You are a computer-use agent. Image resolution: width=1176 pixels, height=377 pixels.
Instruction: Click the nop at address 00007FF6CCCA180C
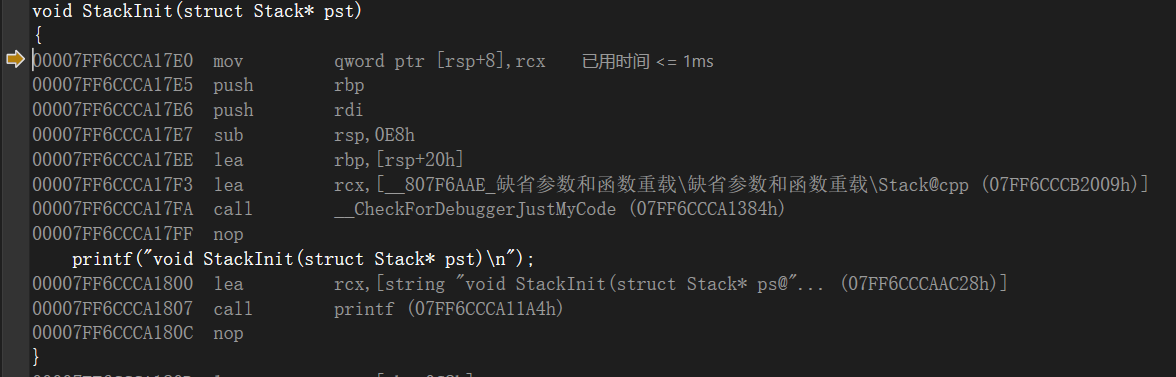pyautogui.click(x=138, y=334)
